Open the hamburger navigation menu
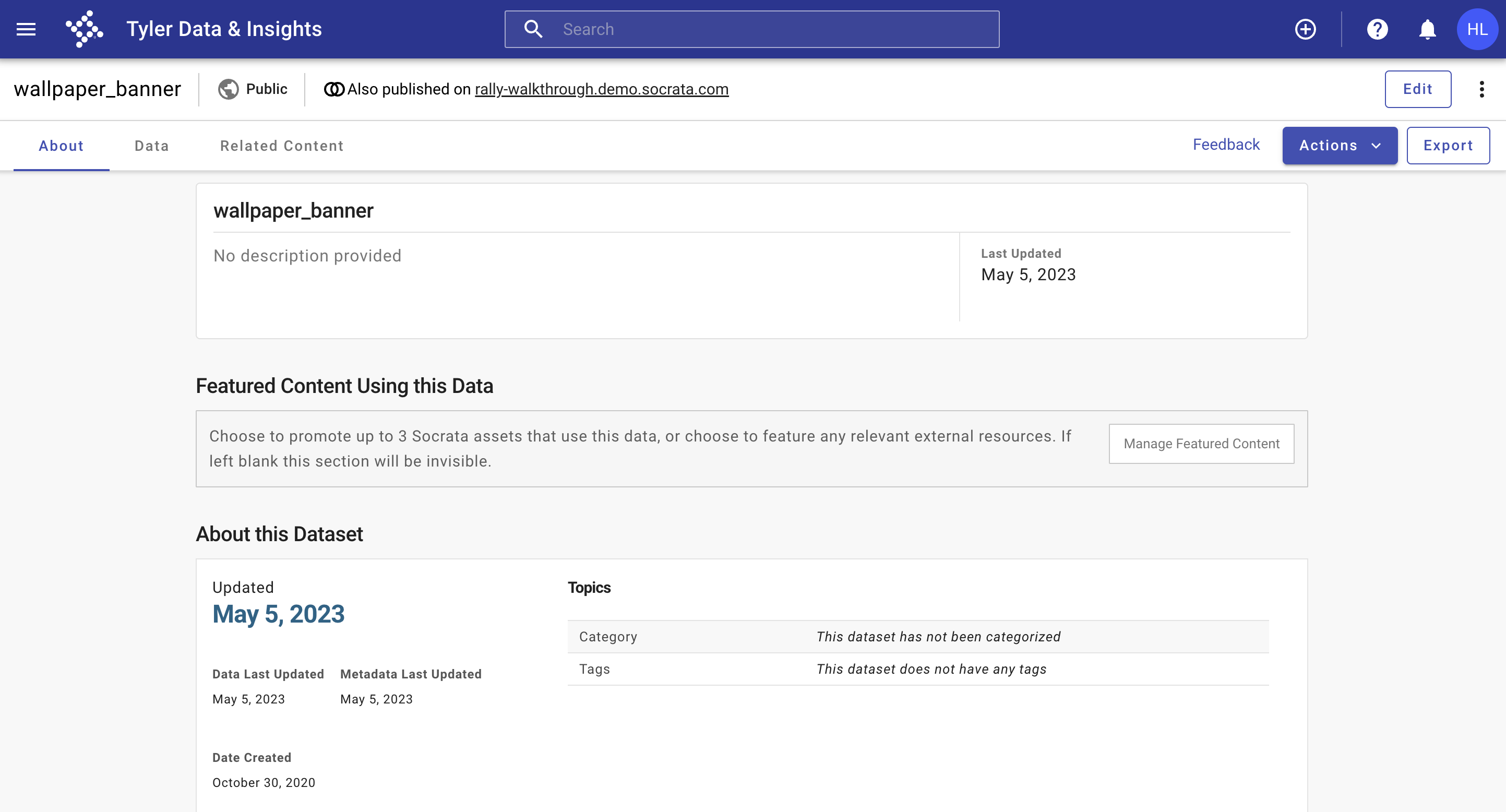Screen dimensions: 1506x812 tap(26, 29)
